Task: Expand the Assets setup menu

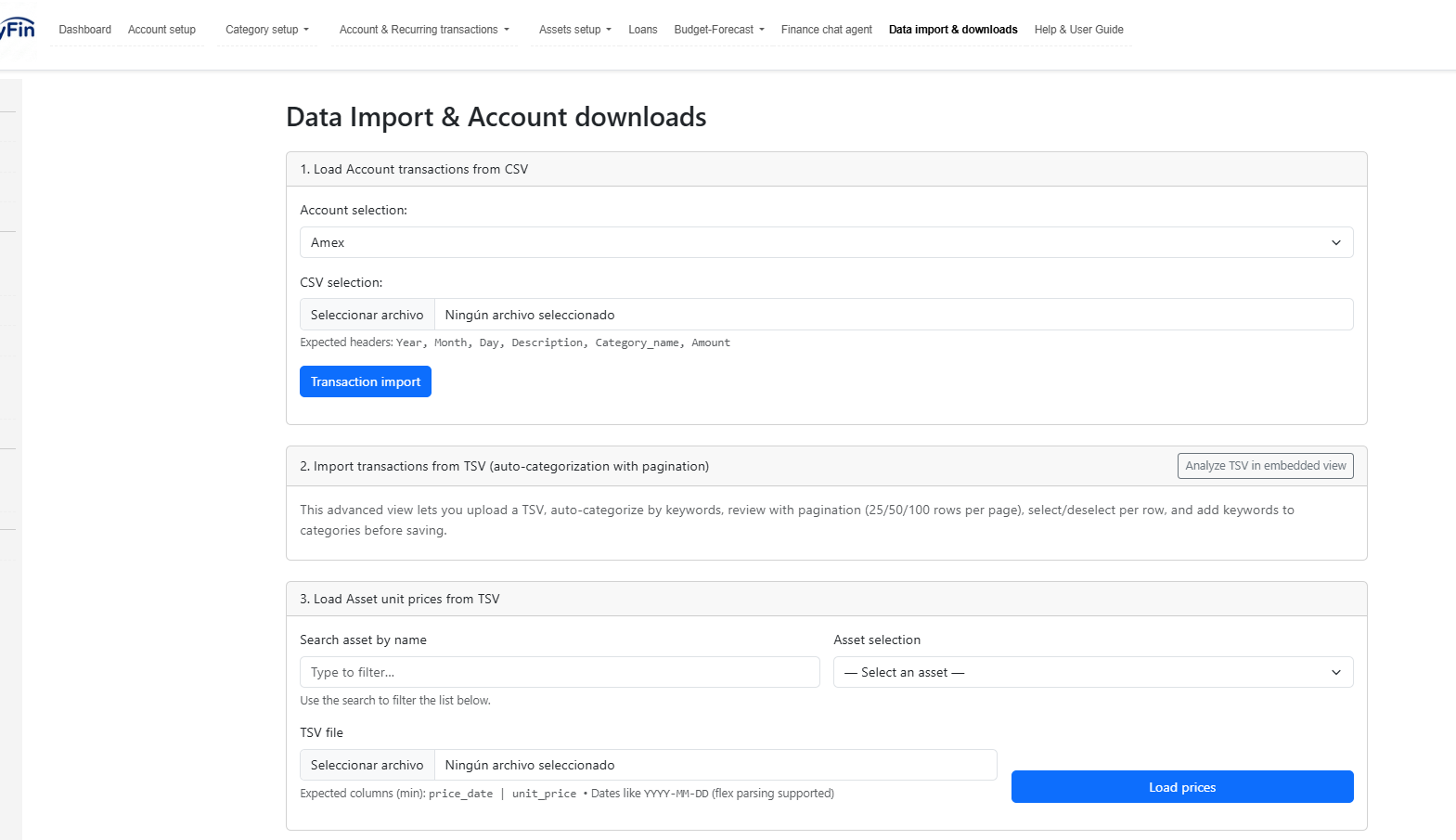Action: click(x=575, y=30)
